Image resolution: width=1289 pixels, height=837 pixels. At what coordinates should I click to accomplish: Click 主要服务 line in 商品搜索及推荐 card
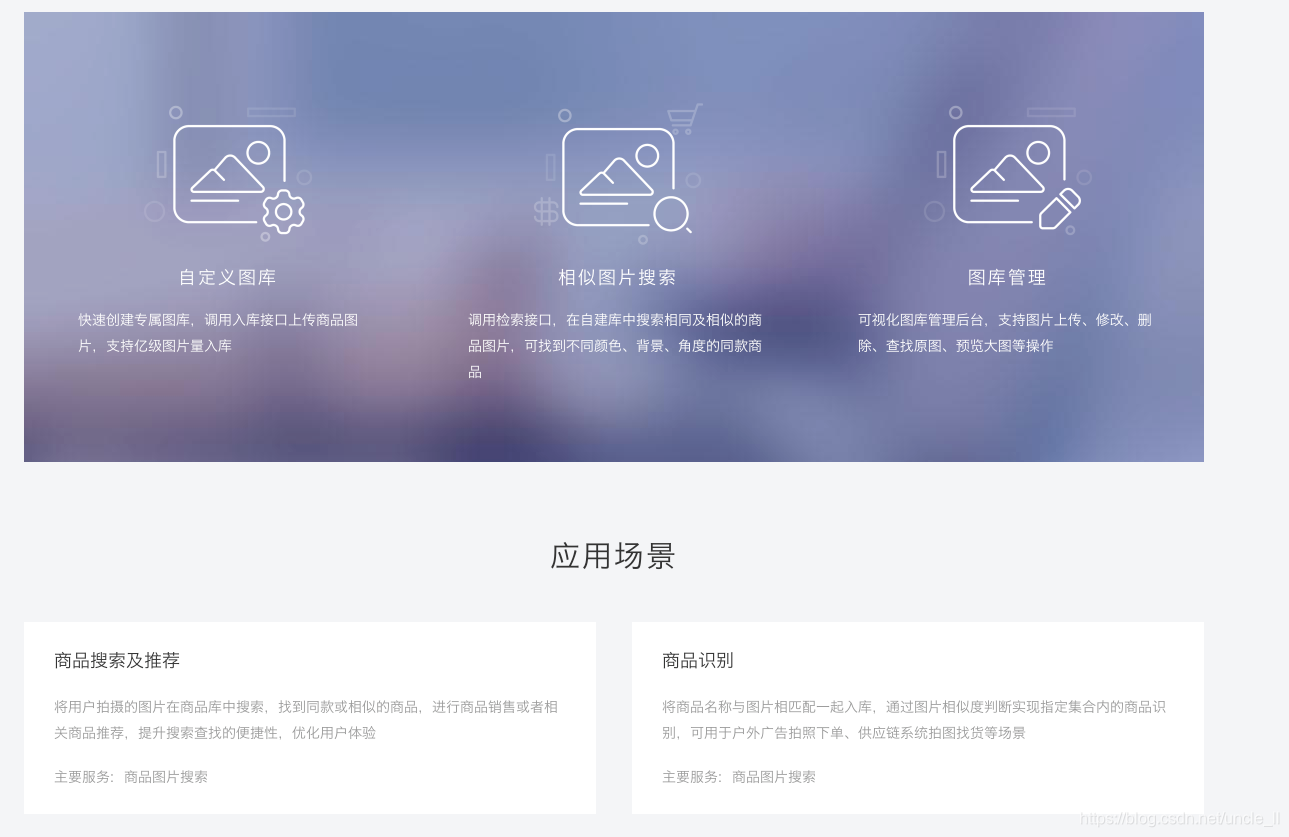[x=131, y=777]
